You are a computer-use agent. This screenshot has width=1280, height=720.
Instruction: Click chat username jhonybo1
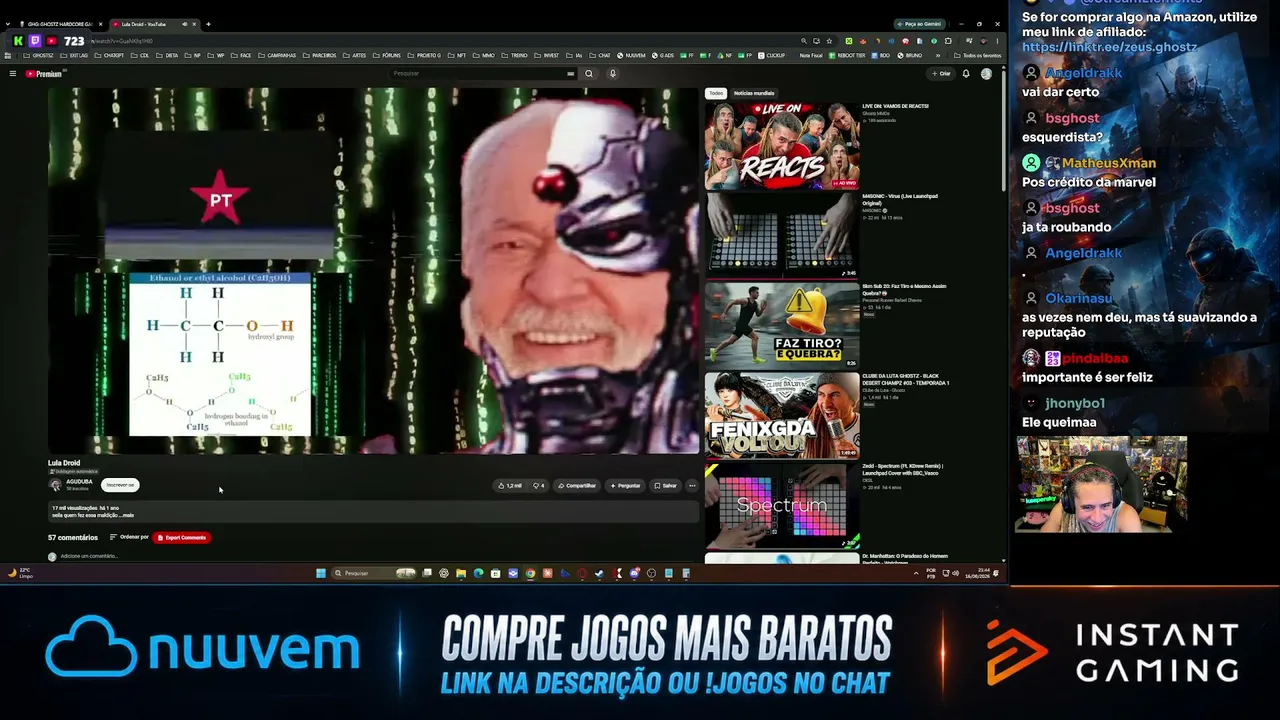1075,403
